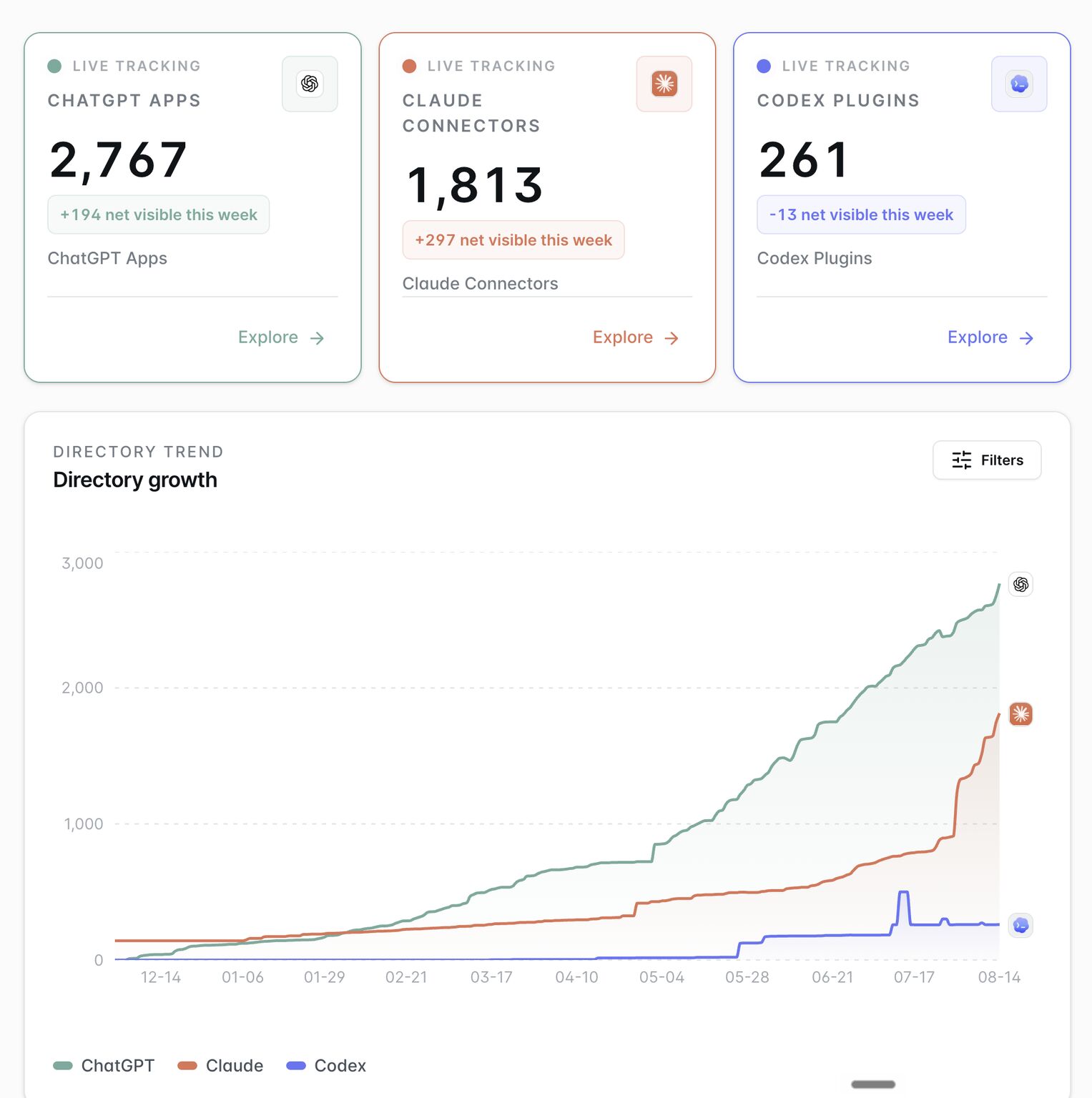The height and width of the screenshot is (1098, 1092).
Task: Click the CLAUDE CONNECTORS card heading
Action: click(x=471, y=114)
